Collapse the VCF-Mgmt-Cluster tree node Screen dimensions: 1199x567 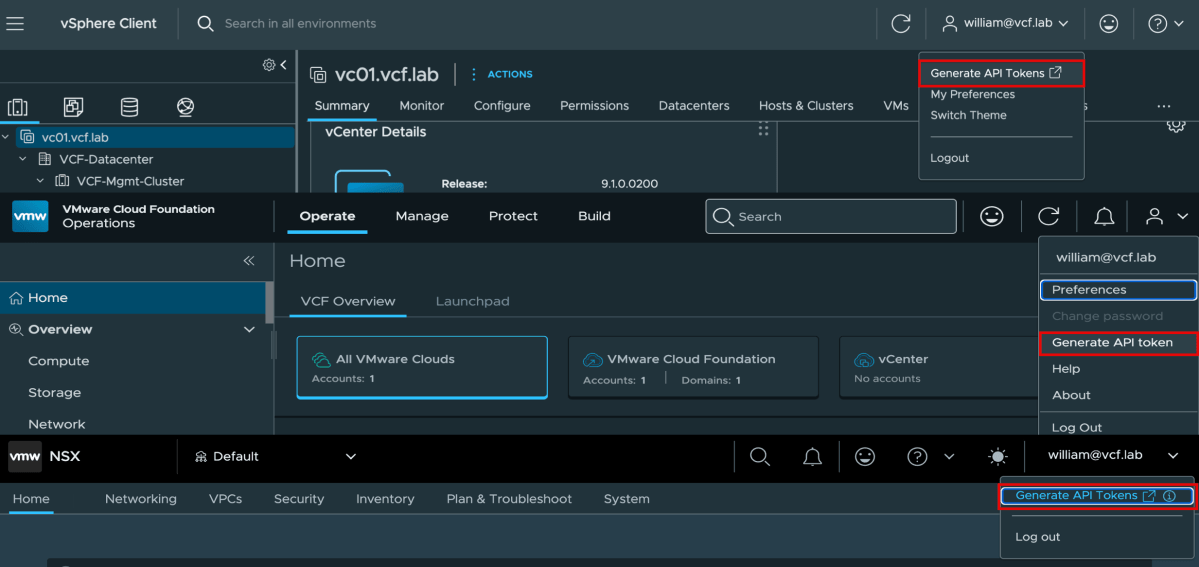coord(41,181)
